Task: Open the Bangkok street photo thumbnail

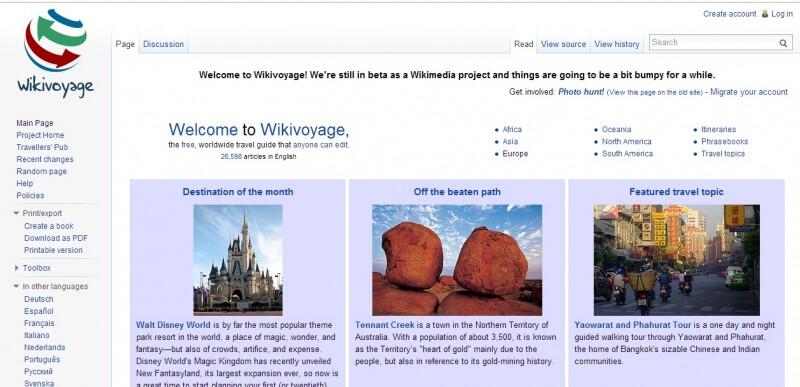Action: (677, 260)
